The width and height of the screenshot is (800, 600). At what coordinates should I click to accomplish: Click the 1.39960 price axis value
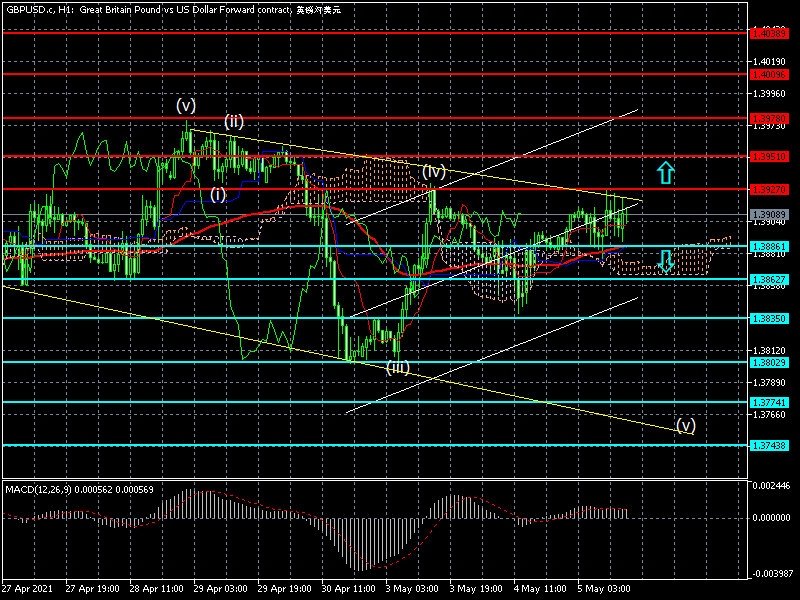point(769,94)
